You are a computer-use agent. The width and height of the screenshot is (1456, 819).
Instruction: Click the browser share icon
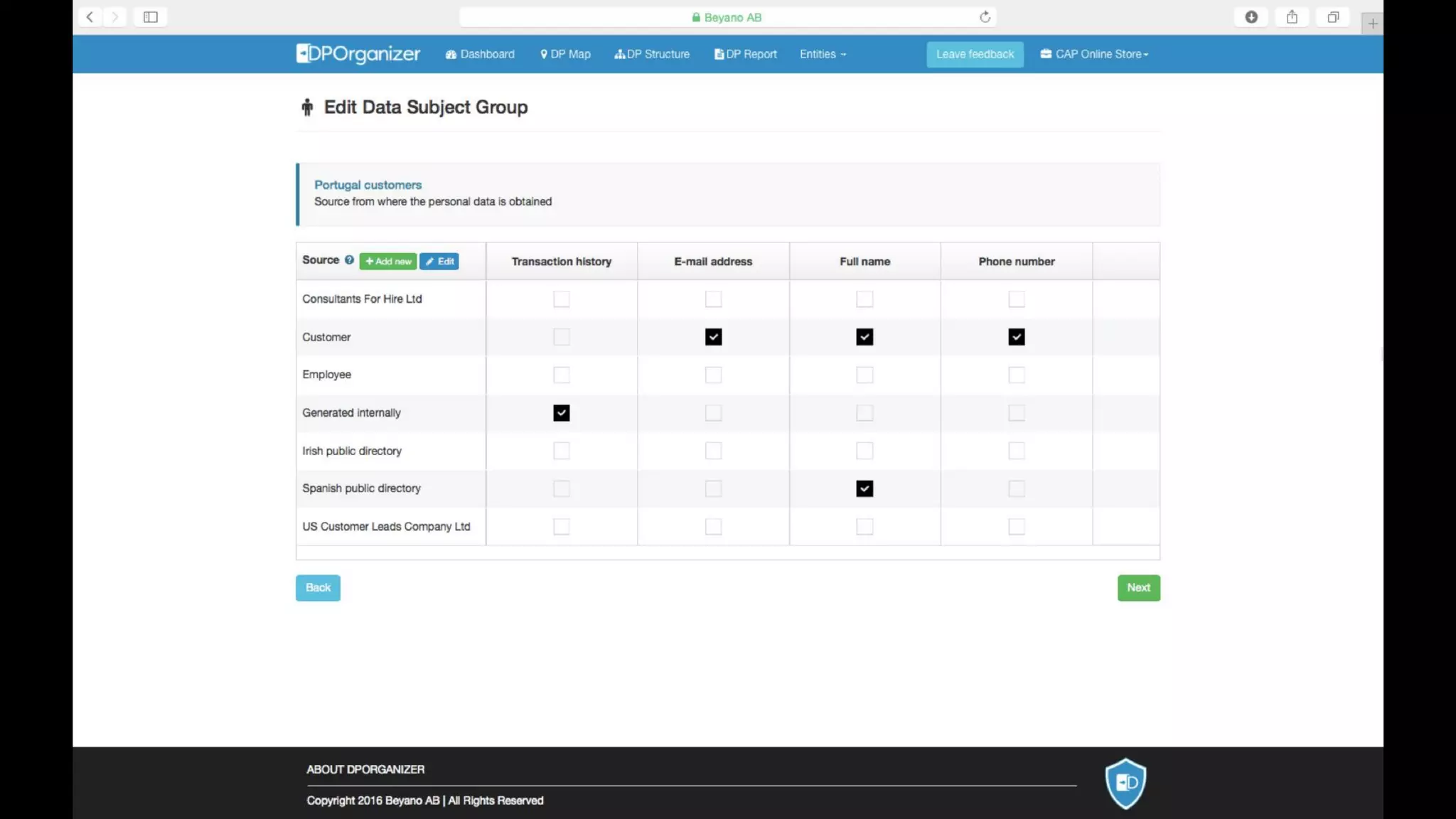pos(1292,17)
